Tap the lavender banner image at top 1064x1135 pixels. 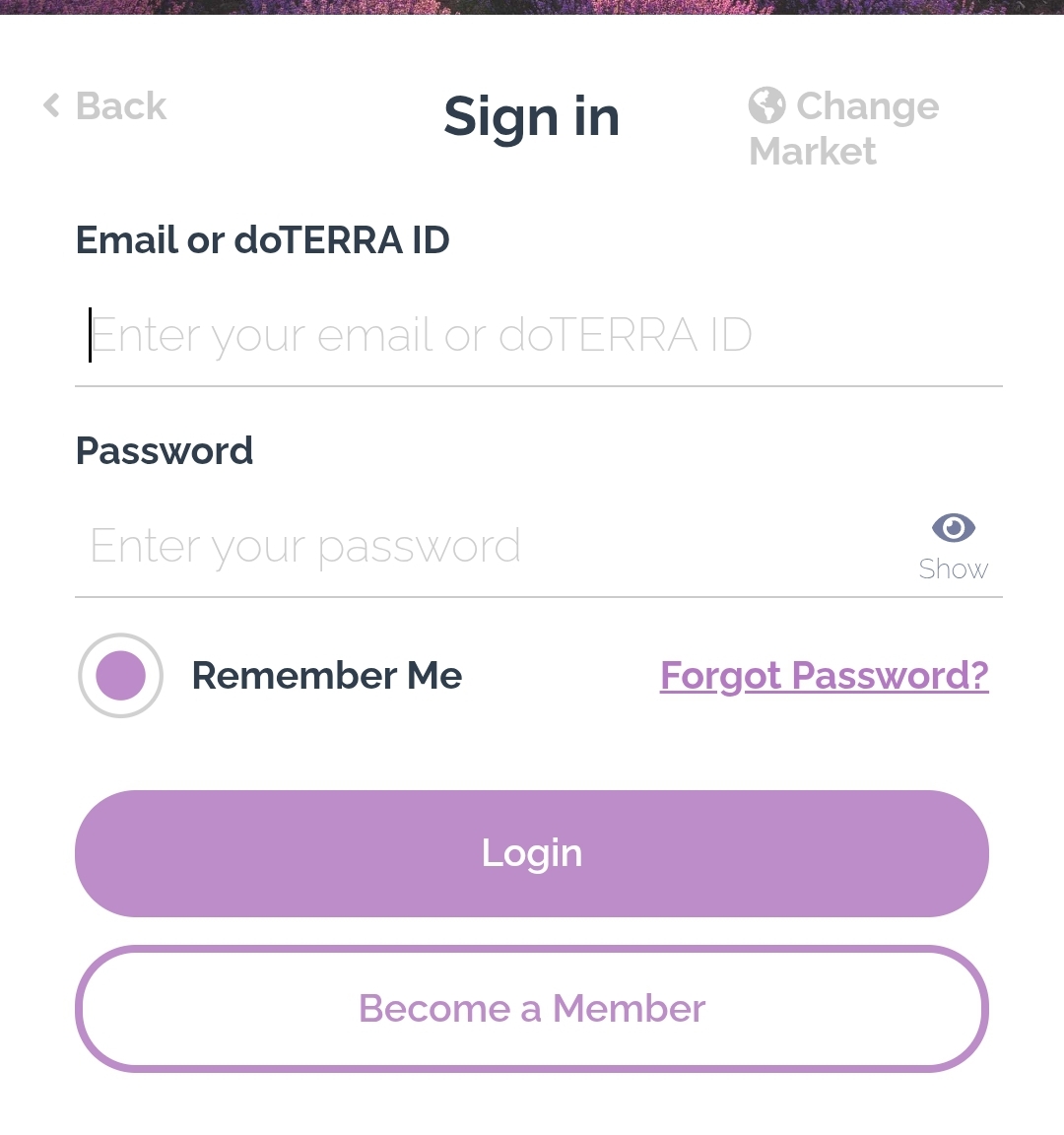(532, 6)
